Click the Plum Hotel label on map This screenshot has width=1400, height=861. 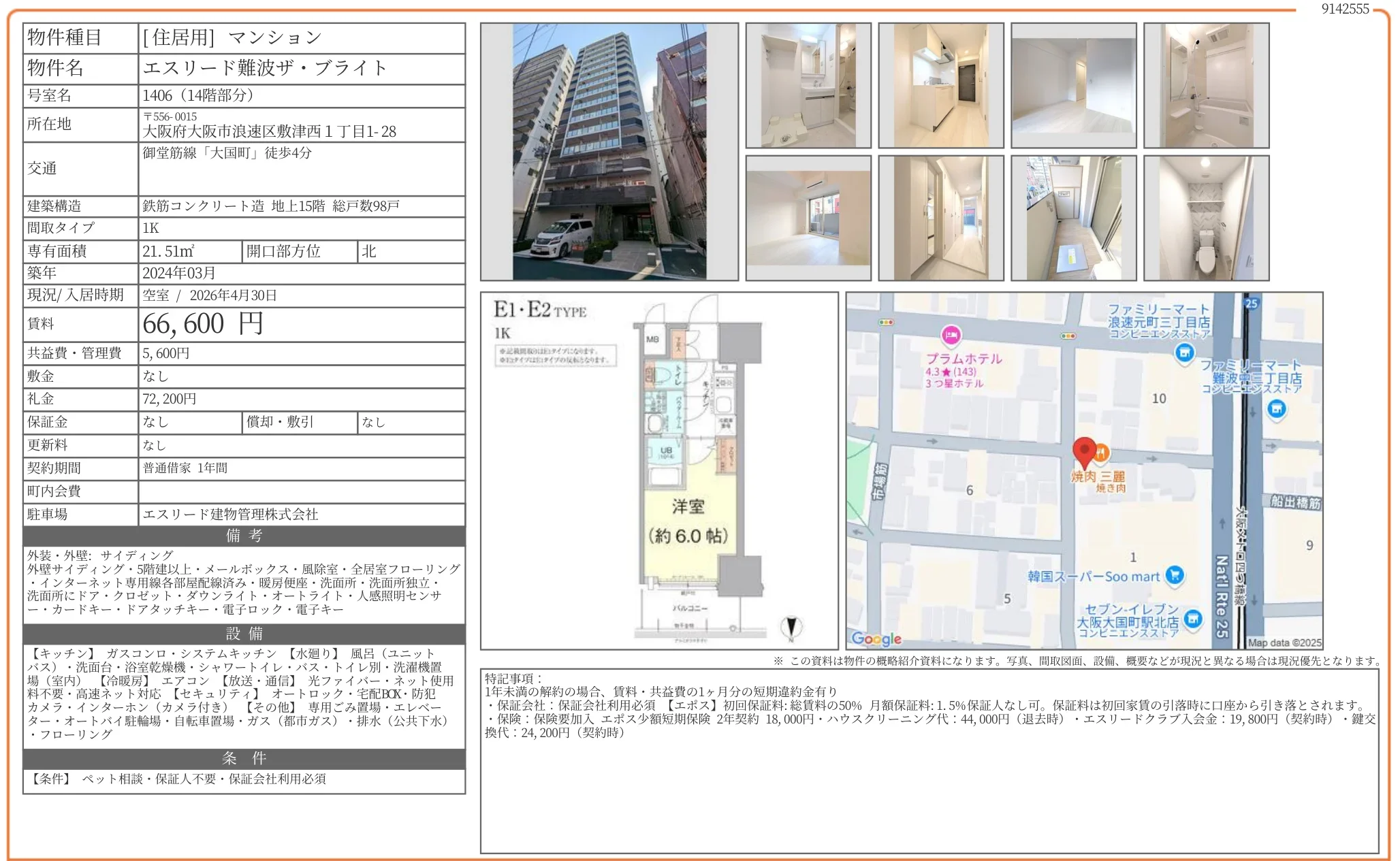pos(964,359)
